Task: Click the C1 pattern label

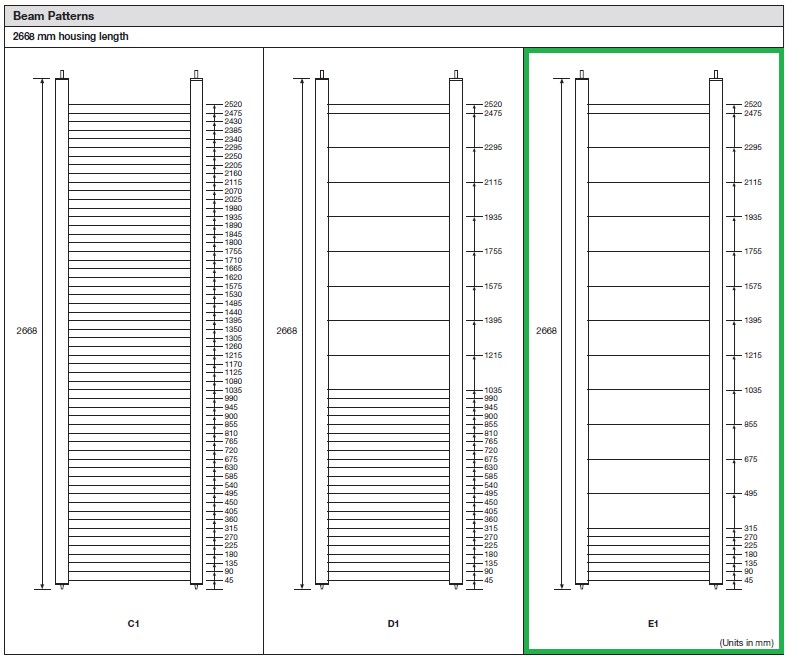Action: (x=133, y=623)
